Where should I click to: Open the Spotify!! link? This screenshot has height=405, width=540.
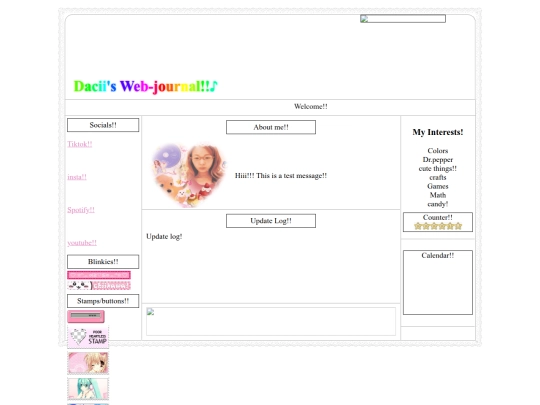[x=81, y=210]
